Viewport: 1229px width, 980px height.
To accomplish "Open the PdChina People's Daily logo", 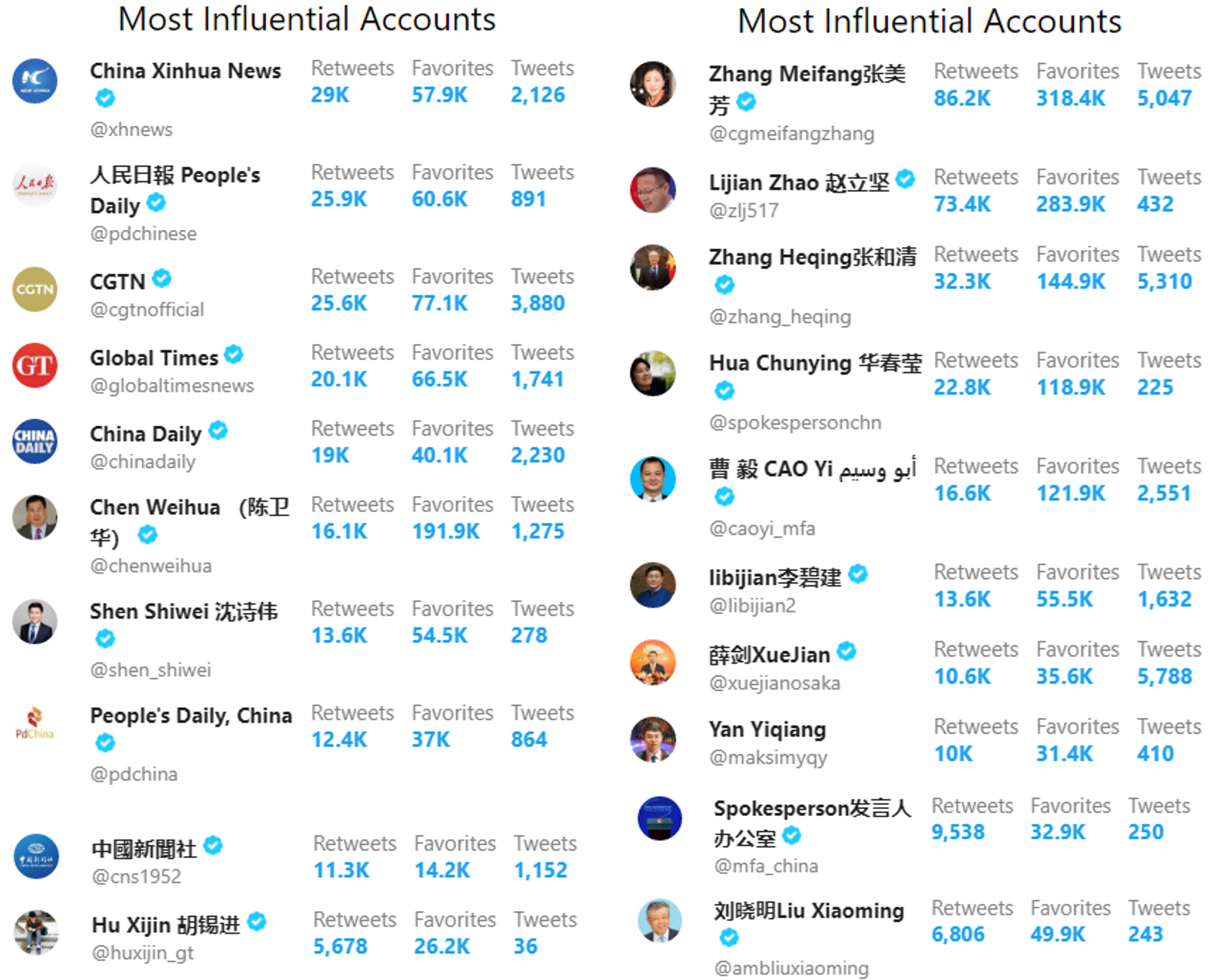I will [35, 725].
